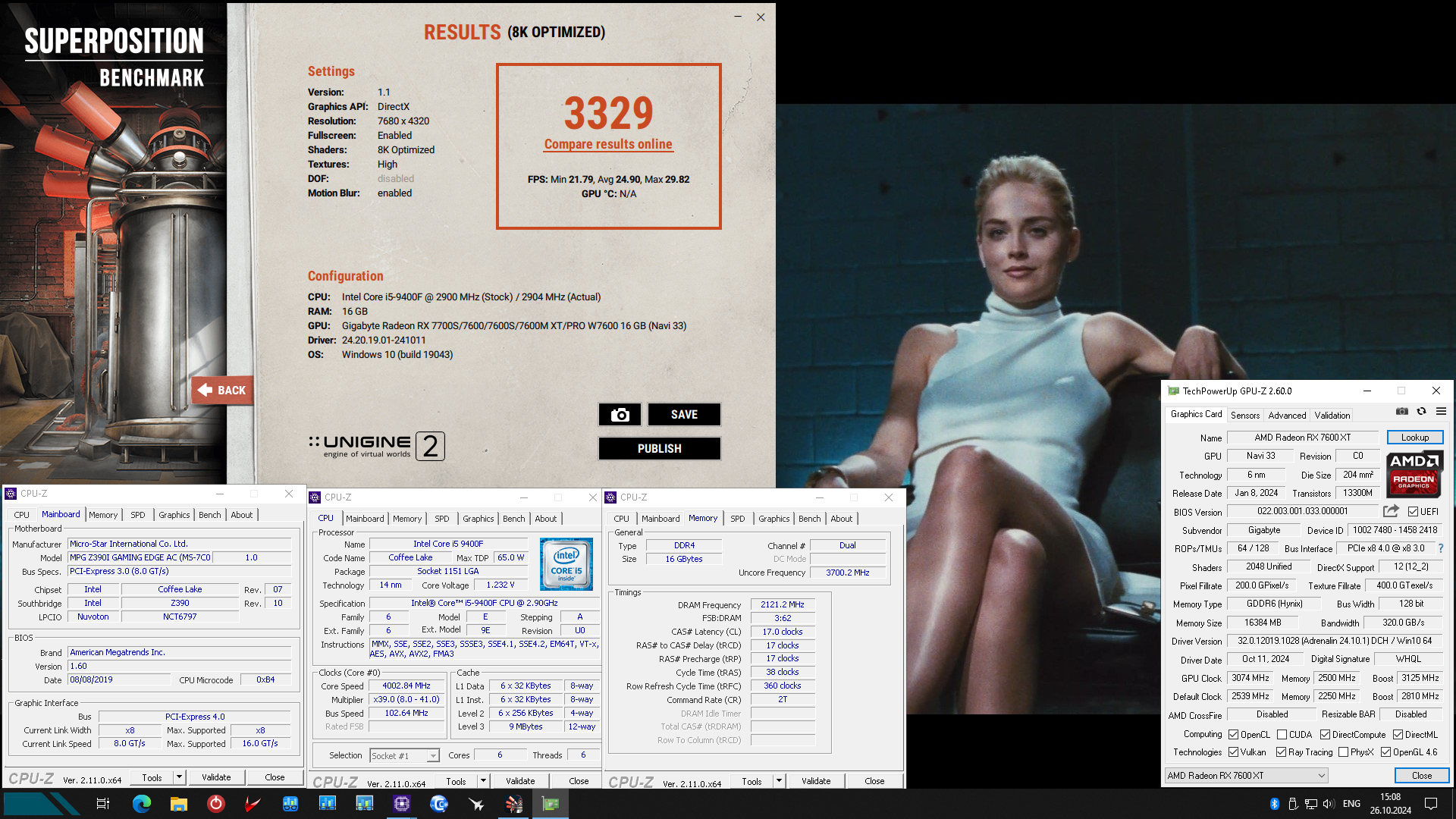Click the BIOS export share icon in GPU-Z
The height and width of the screenshot is (819, 1456).
click(1391, 511)
